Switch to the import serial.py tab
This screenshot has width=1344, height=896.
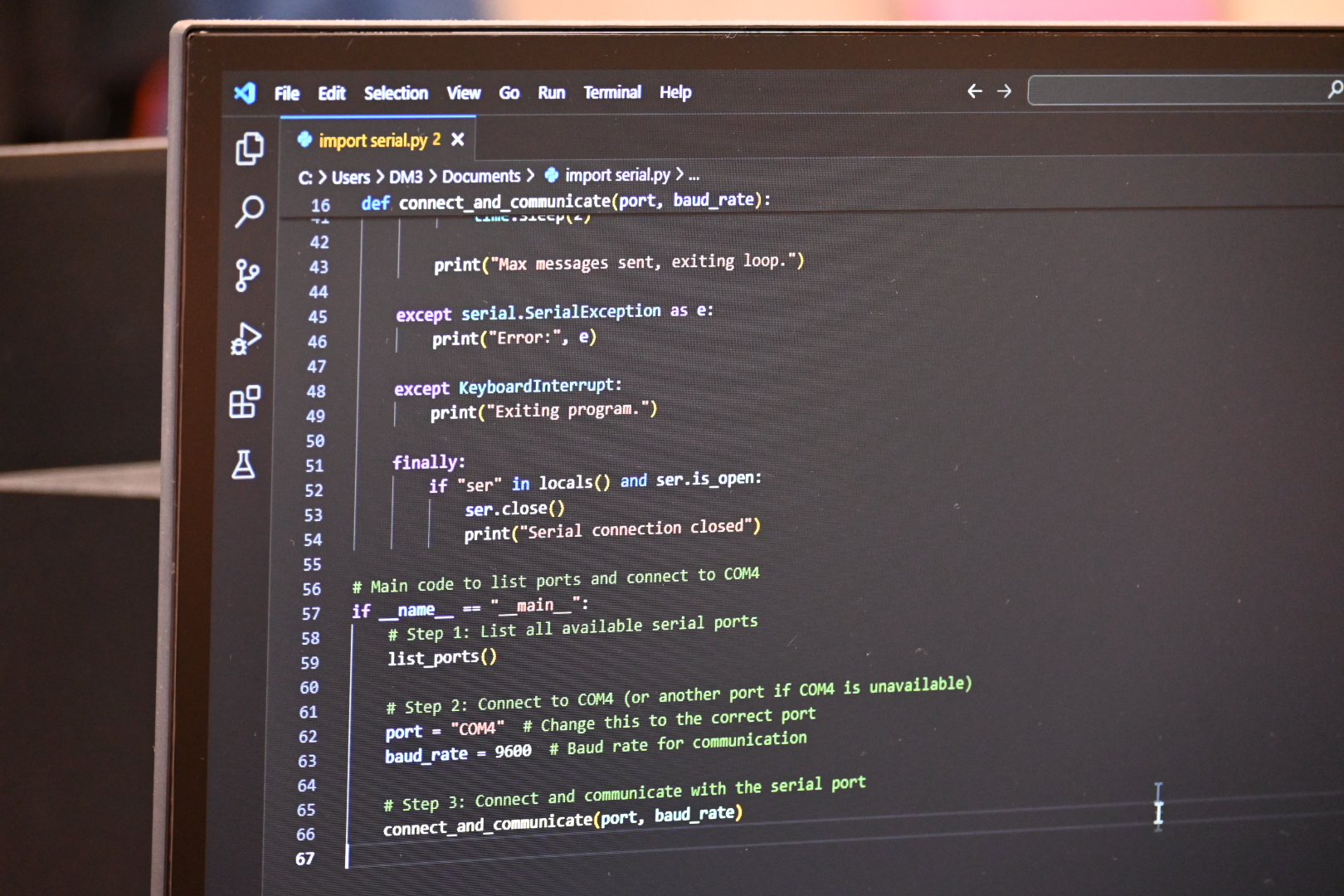372,140
